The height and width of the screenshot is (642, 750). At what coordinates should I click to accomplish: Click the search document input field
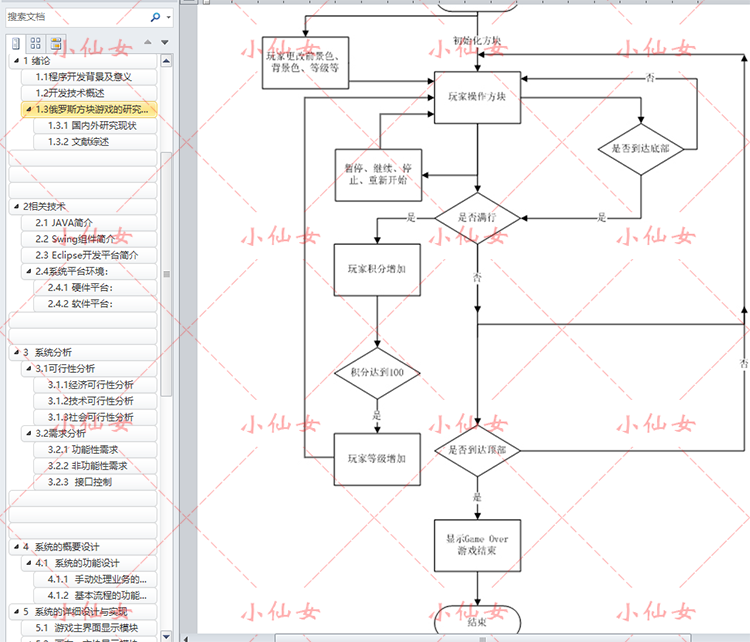pos(77,17)
